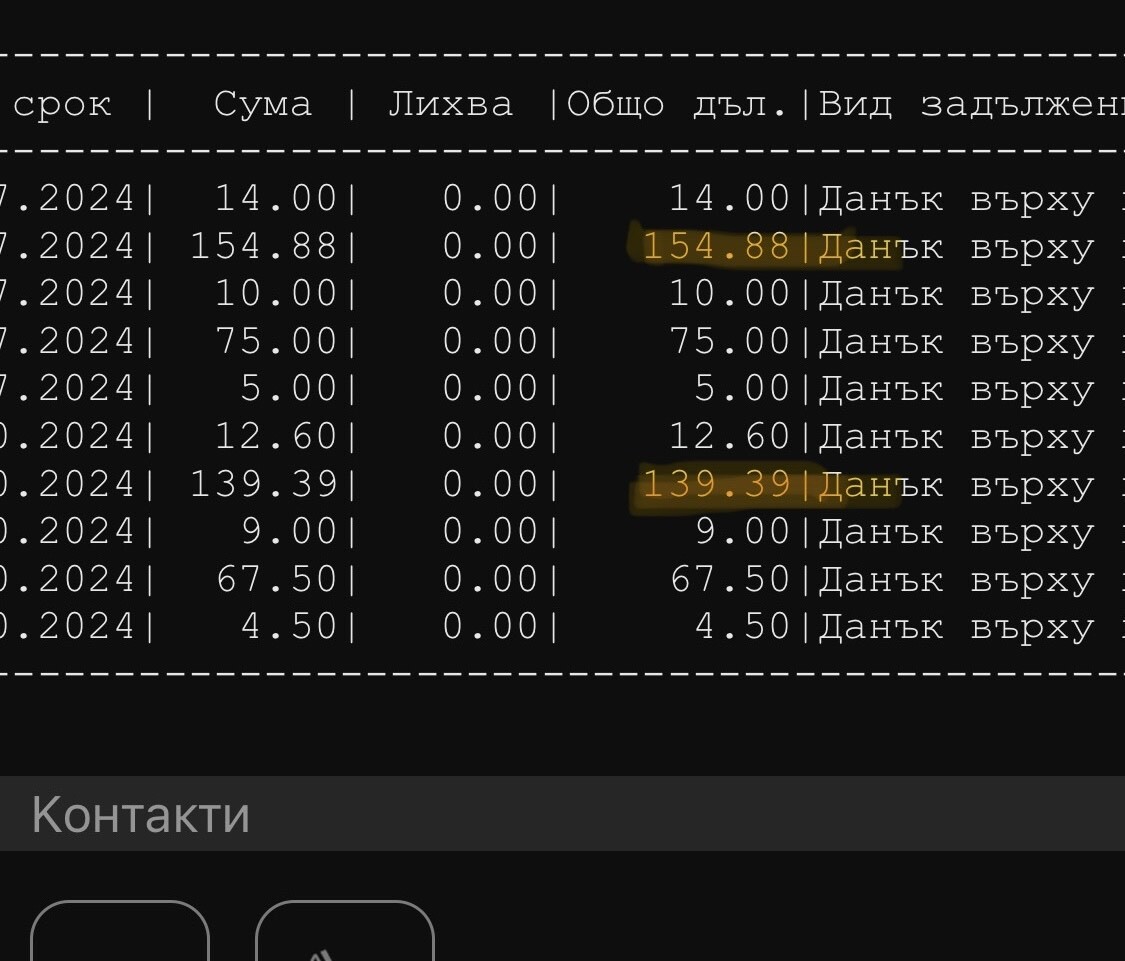The height and width of the screenshot is (961, 1125).
Task: Click the 0.00 interest in the 4.50 row
Action: [490, 626]
